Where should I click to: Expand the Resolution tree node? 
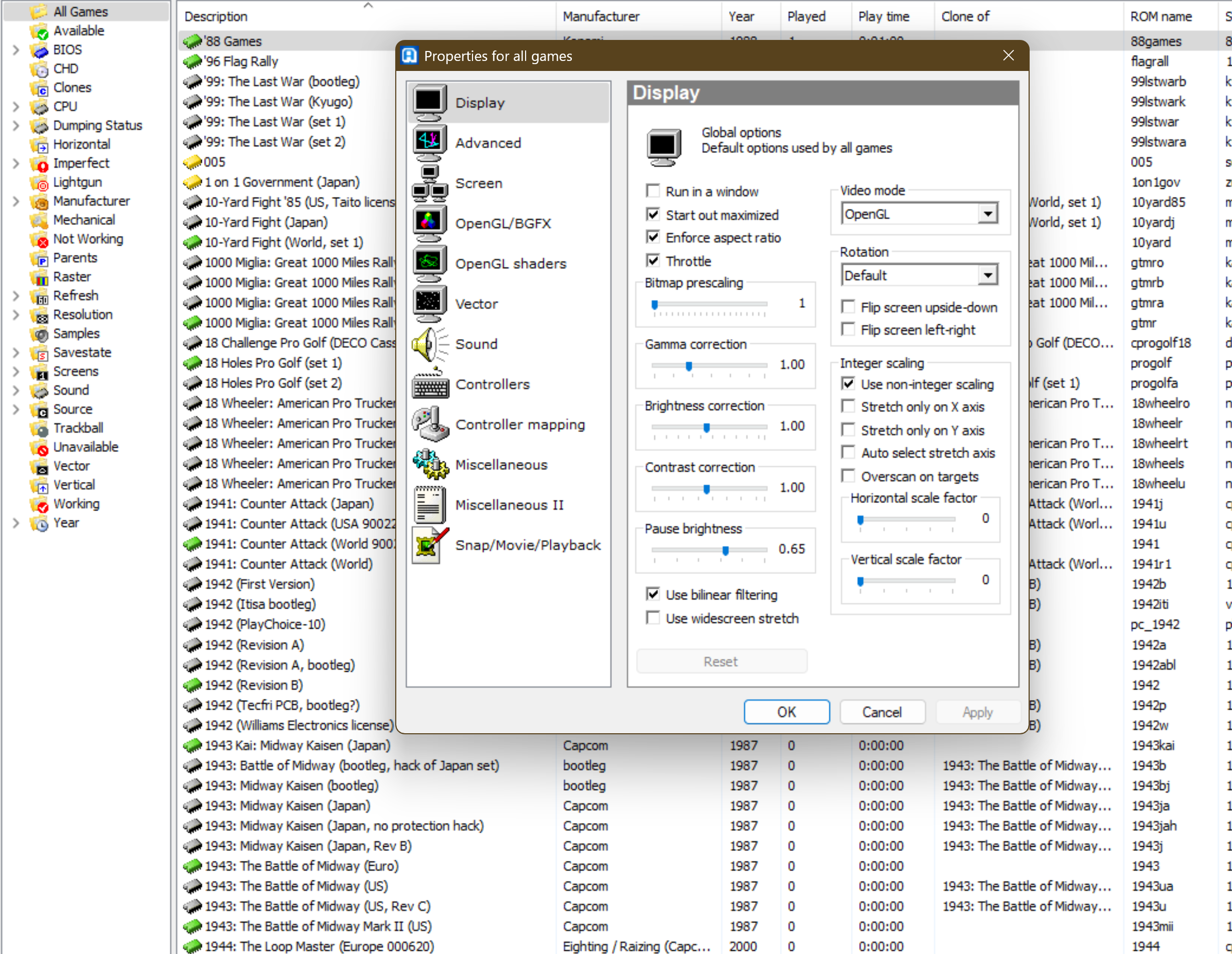click(16, 315)
